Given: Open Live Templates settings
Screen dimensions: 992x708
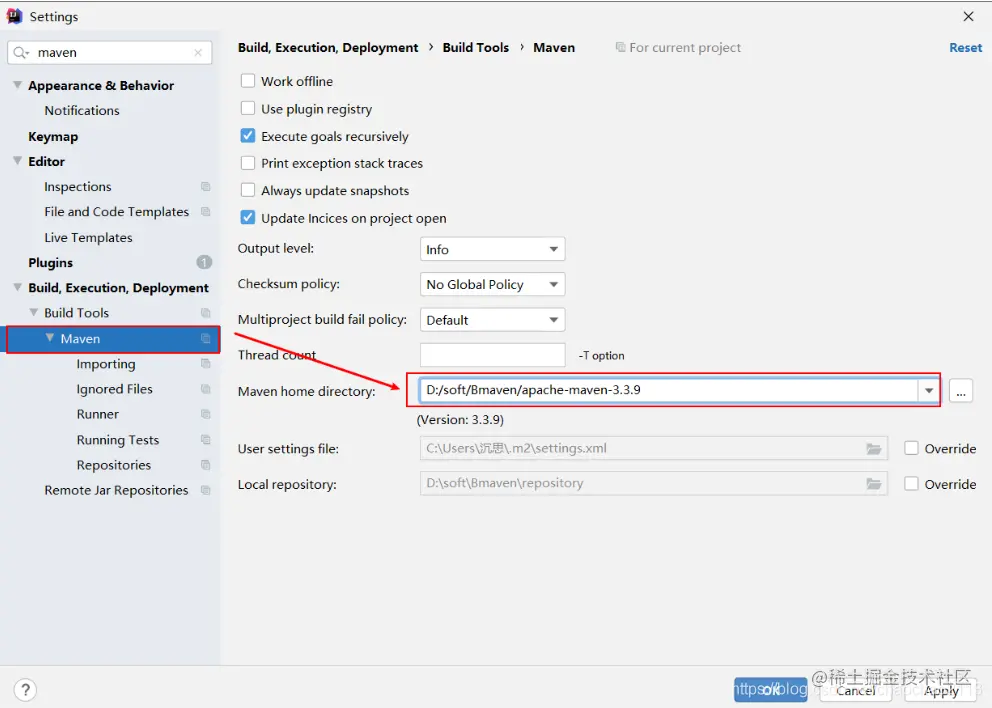Looking at the screenshot, I should click(88, 238).
